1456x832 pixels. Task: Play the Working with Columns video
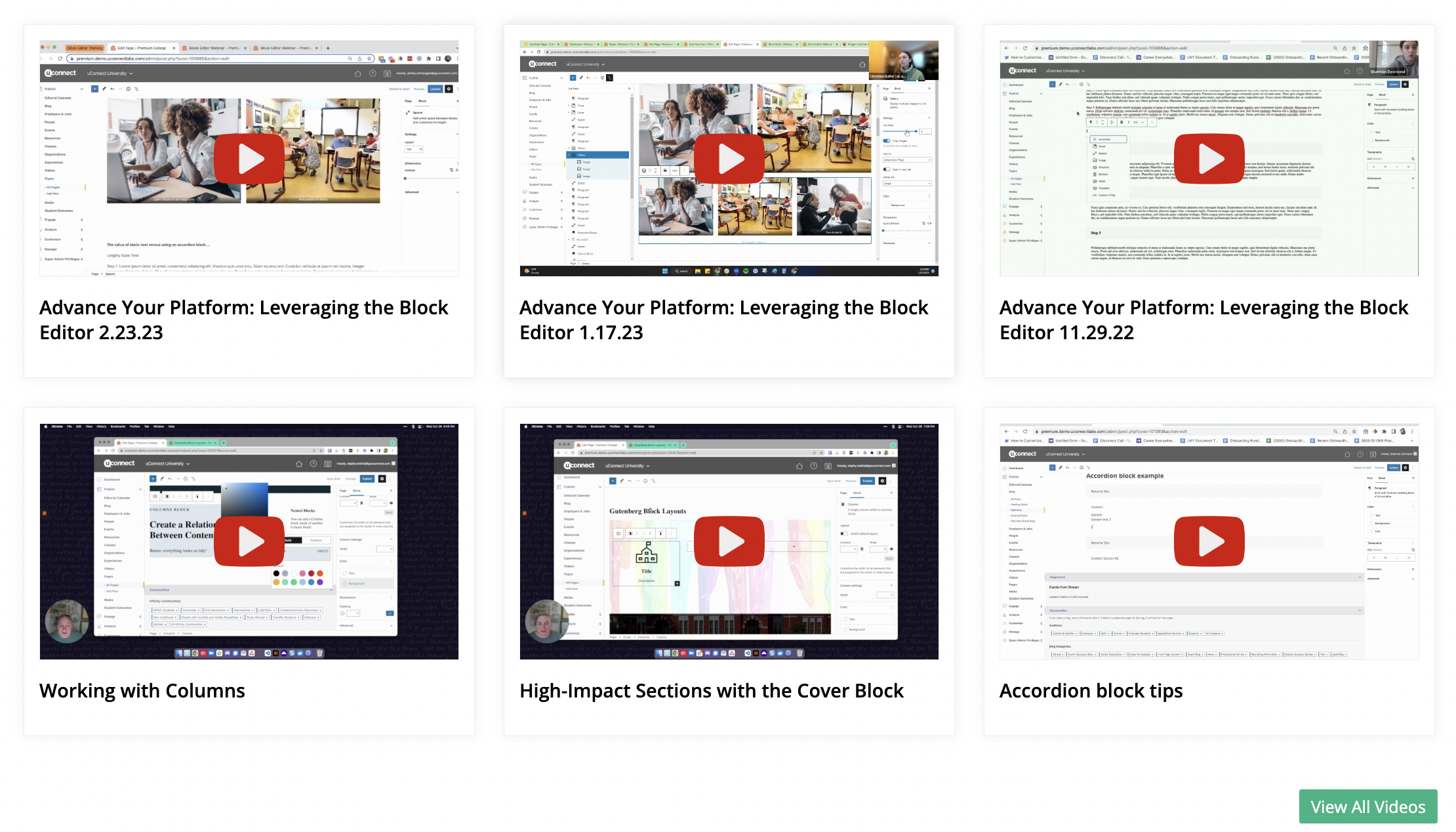[x=249, y=541]
